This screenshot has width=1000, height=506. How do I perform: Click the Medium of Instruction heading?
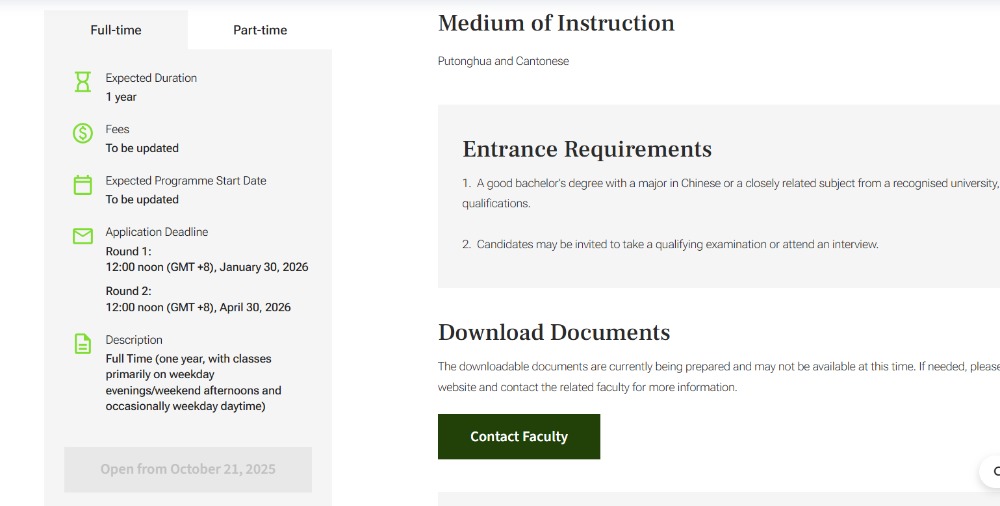tap(556, 23)
